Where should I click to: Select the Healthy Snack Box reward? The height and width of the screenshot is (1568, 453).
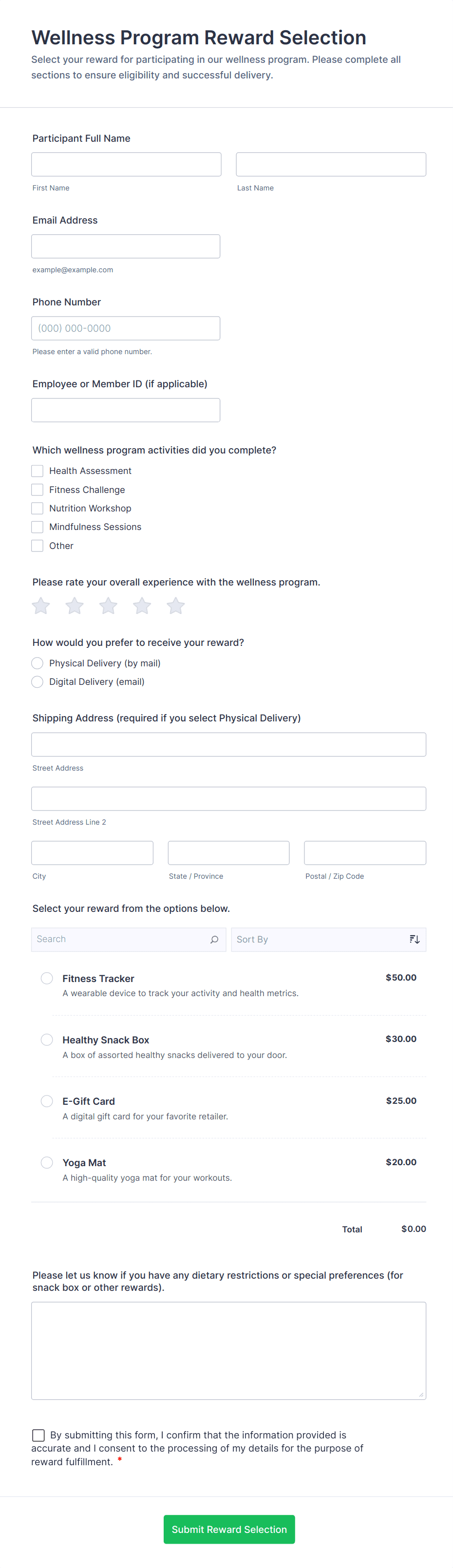coord(47,1039)
